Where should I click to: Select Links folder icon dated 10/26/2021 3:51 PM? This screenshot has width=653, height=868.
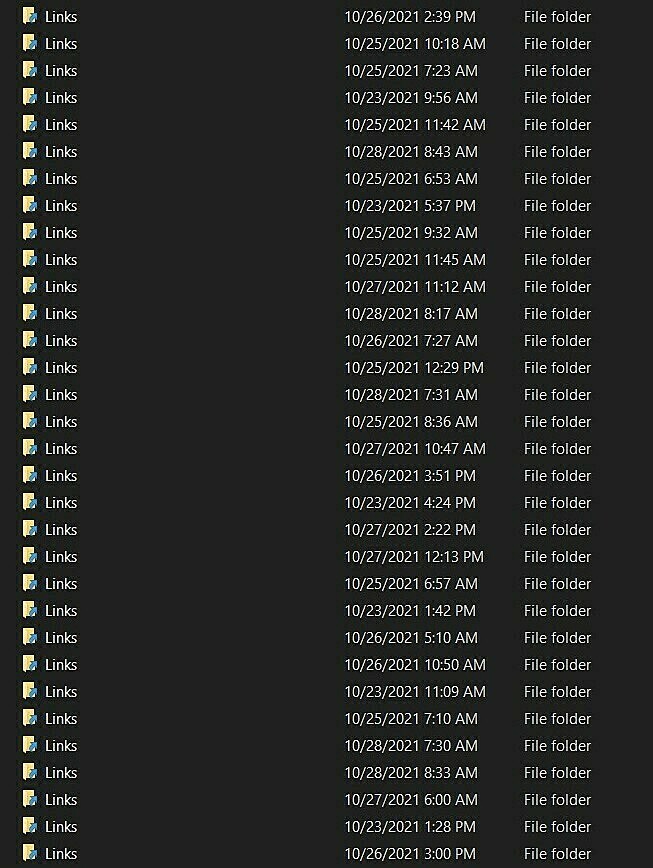click(30, 475)
